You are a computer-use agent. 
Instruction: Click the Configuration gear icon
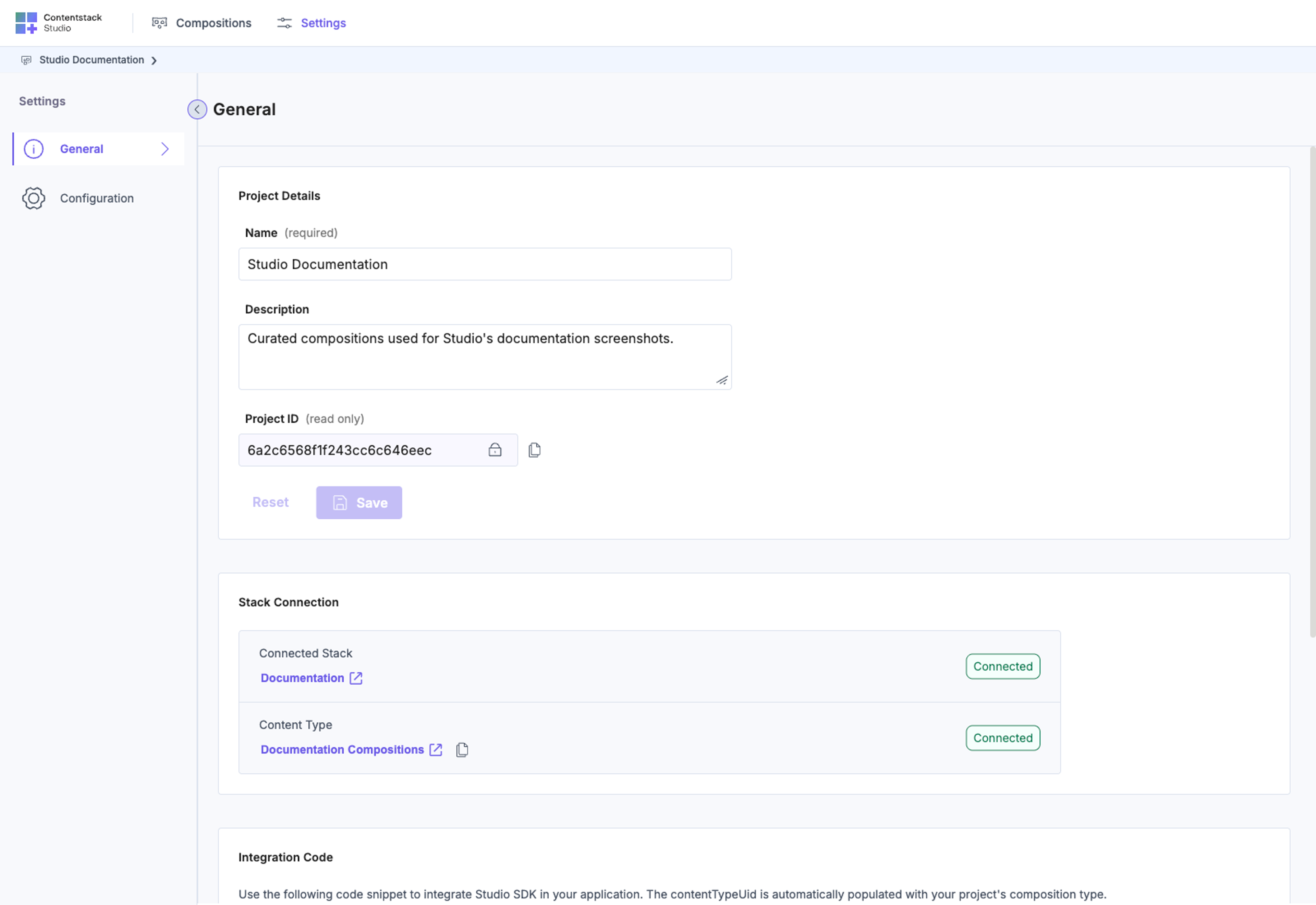tap(34, 198)
